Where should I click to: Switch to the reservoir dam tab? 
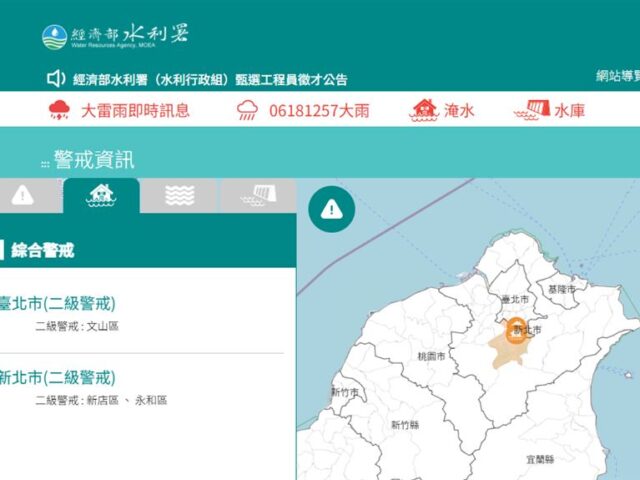258,196
